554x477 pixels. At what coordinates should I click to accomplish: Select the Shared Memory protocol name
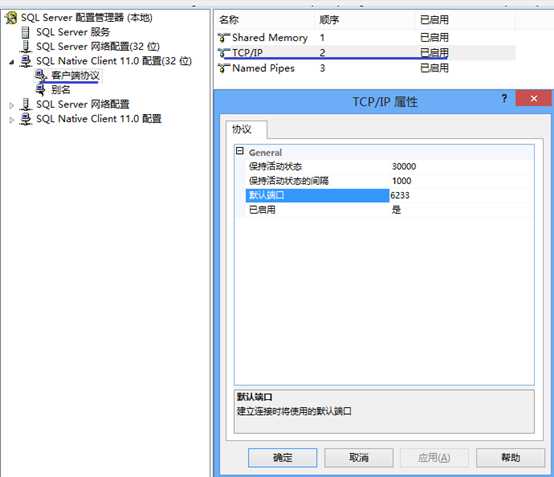270,37
